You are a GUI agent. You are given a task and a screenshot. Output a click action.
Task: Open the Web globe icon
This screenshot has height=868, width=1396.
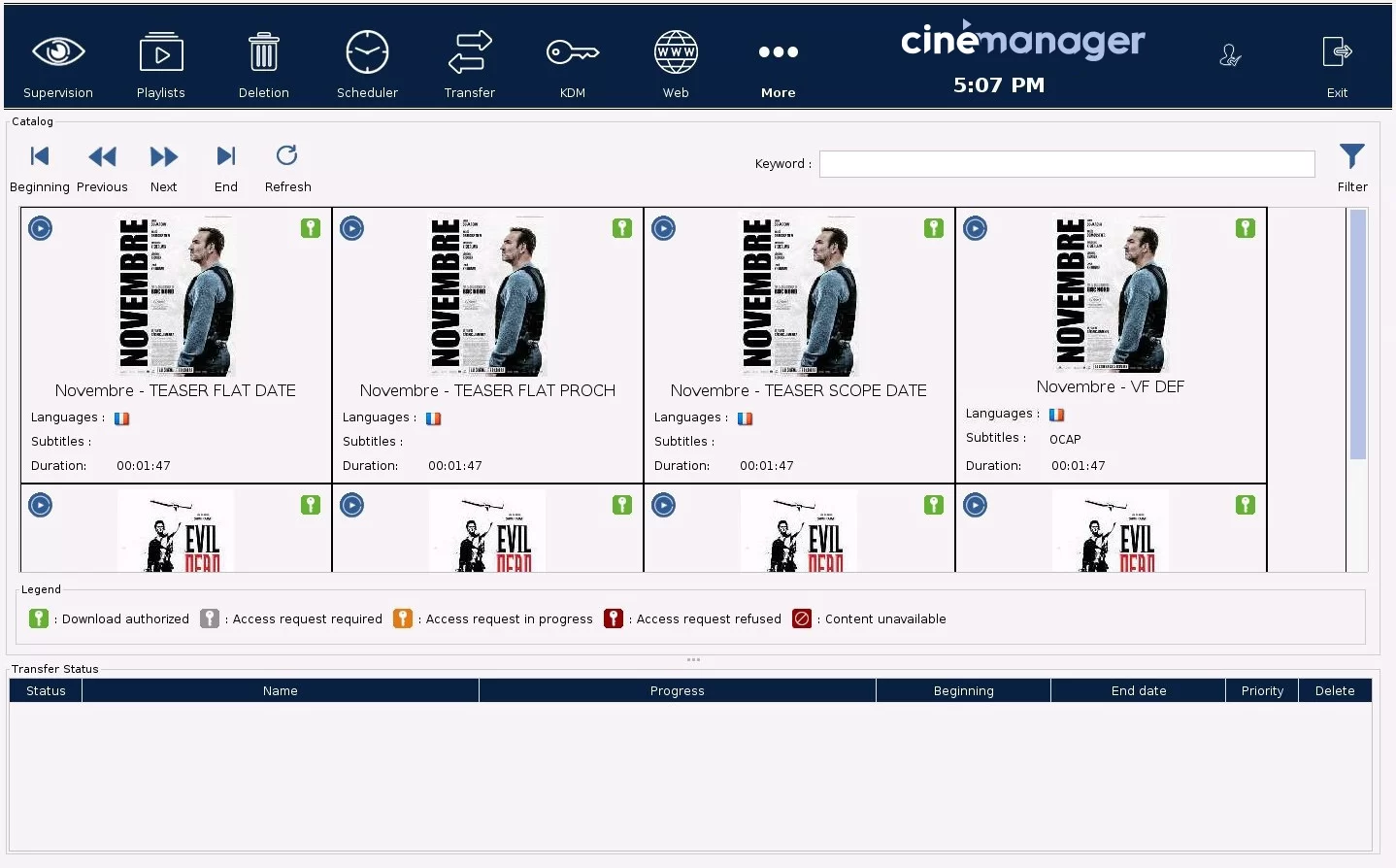(676, 52)
